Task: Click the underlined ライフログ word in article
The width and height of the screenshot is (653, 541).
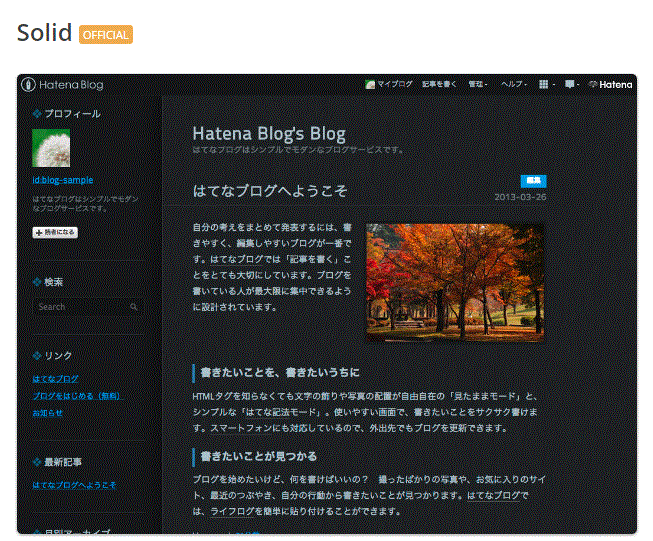Action: 232,511
